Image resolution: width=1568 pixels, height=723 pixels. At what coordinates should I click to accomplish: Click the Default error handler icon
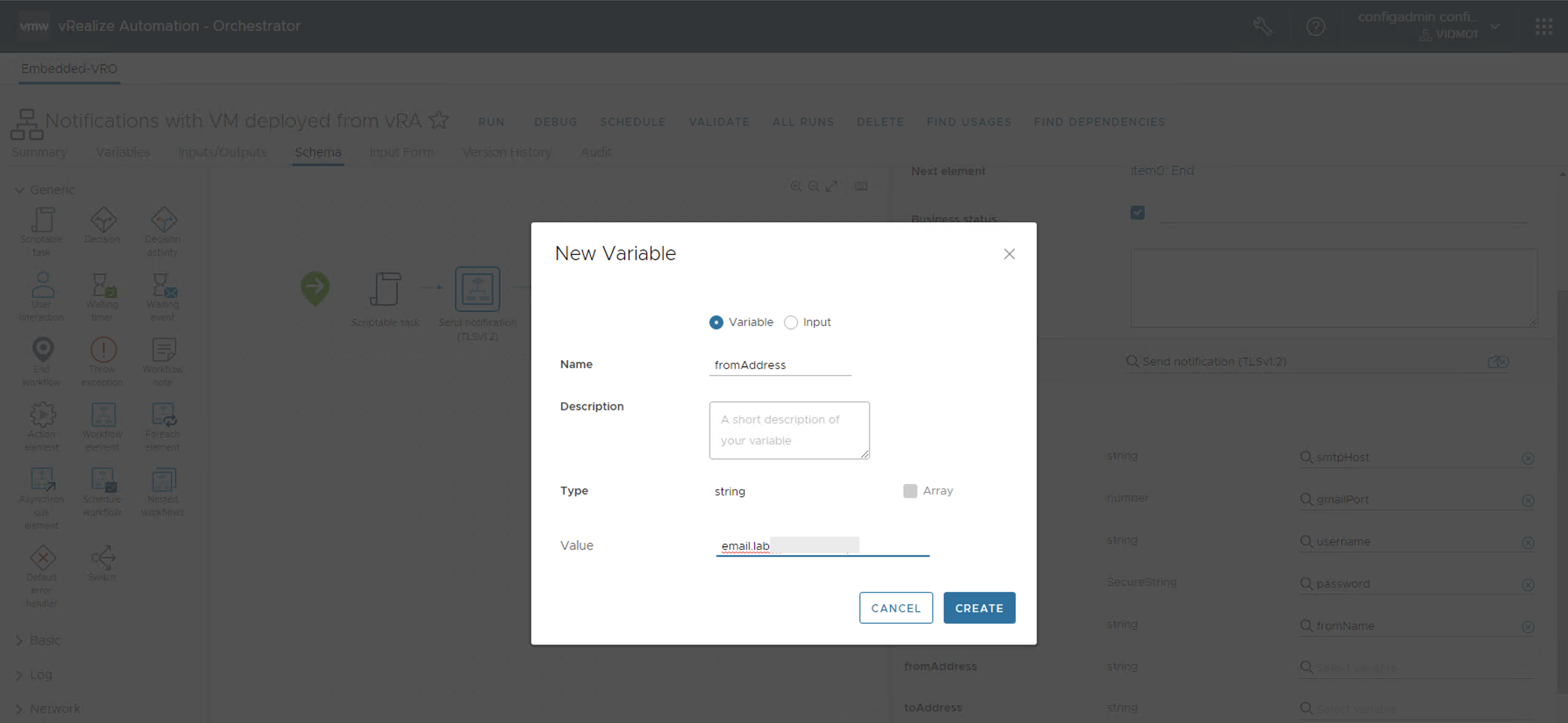(42, 557)
